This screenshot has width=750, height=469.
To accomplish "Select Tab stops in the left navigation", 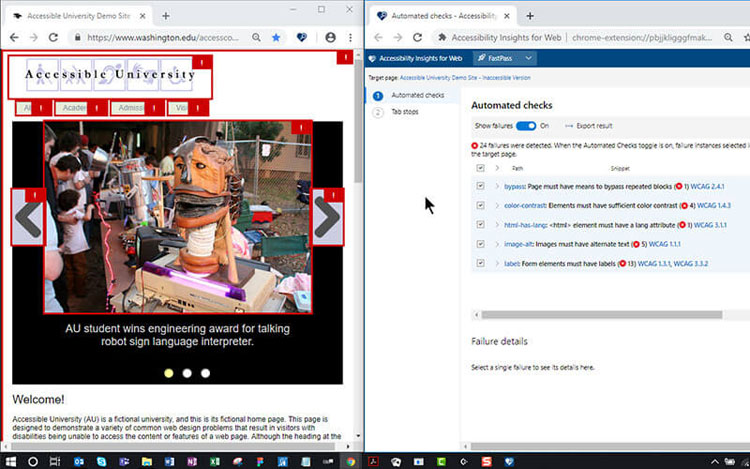I will [405, 112].
